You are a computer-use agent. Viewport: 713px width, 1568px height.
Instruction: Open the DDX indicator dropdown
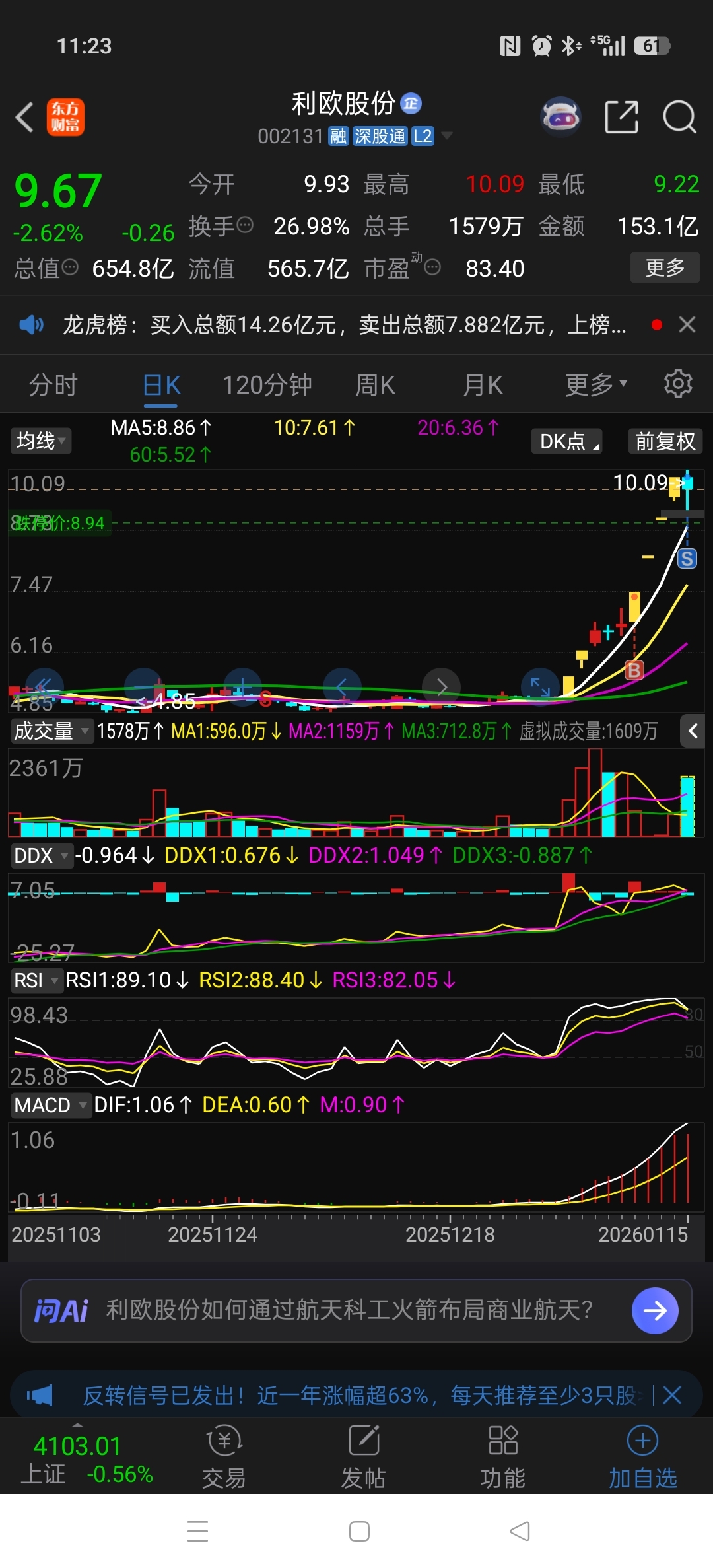pyautogui.click(x=41, y=855)
